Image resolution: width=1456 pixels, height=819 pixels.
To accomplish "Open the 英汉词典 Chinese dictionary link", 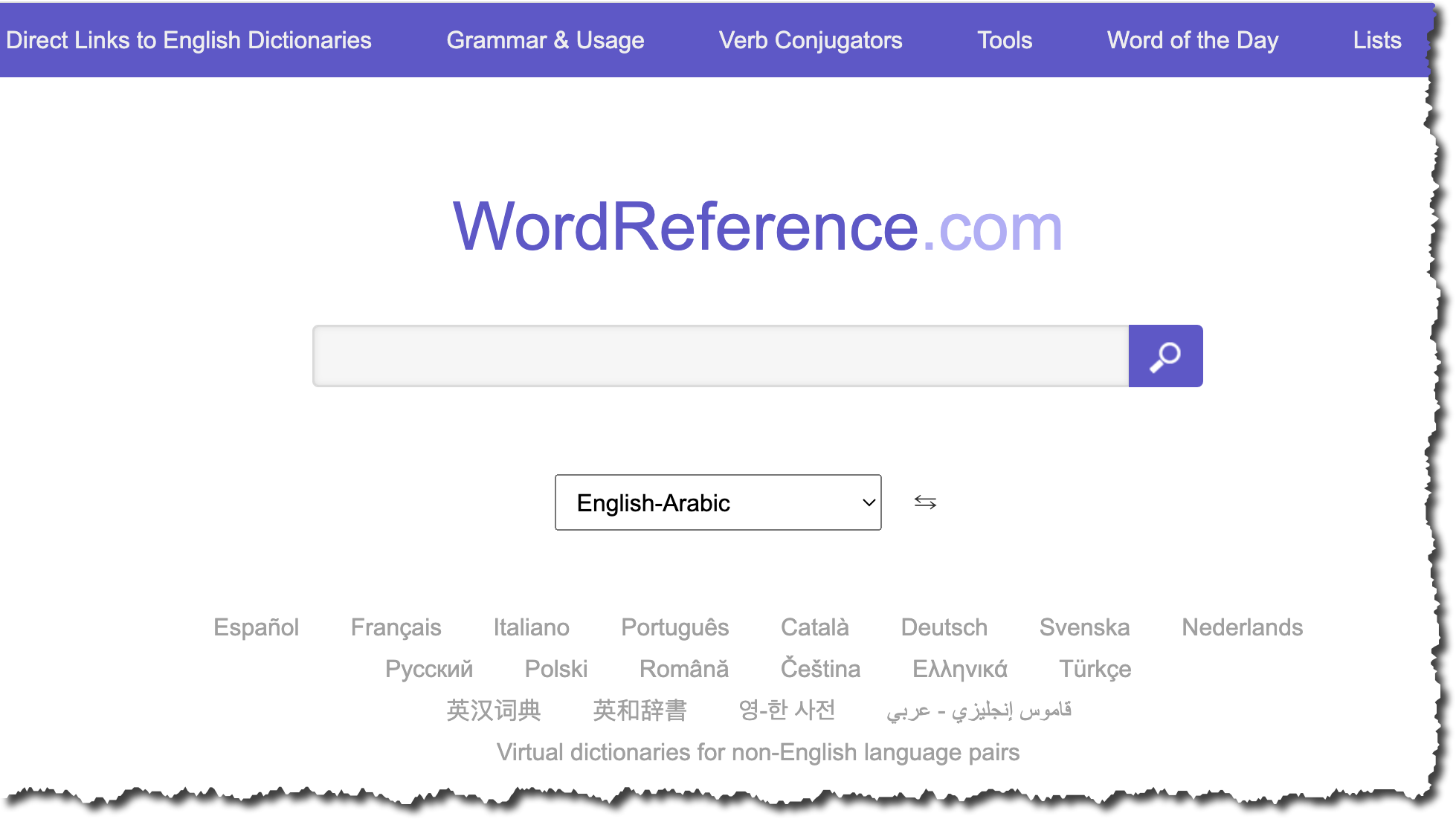I will [494, 710].
